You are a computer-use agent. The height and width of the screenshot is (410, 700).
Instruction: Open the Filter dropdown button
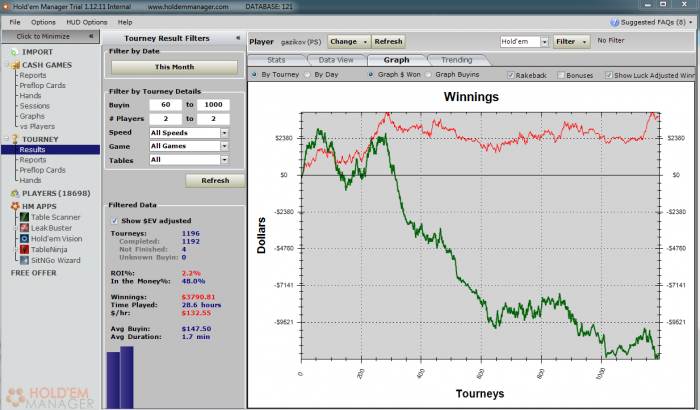(x=571, y=42)
